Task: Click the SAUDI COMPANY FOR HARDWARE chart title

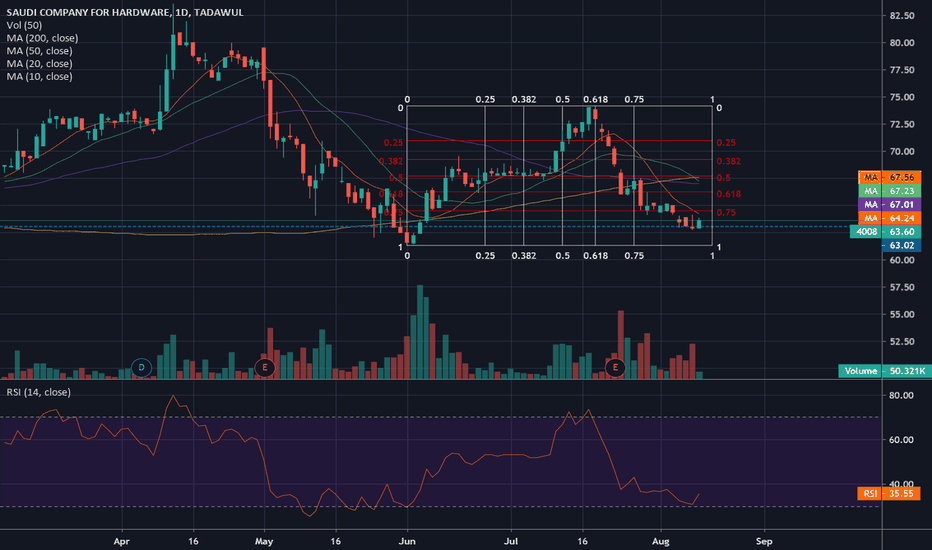Action: click(x=125, y=12)
